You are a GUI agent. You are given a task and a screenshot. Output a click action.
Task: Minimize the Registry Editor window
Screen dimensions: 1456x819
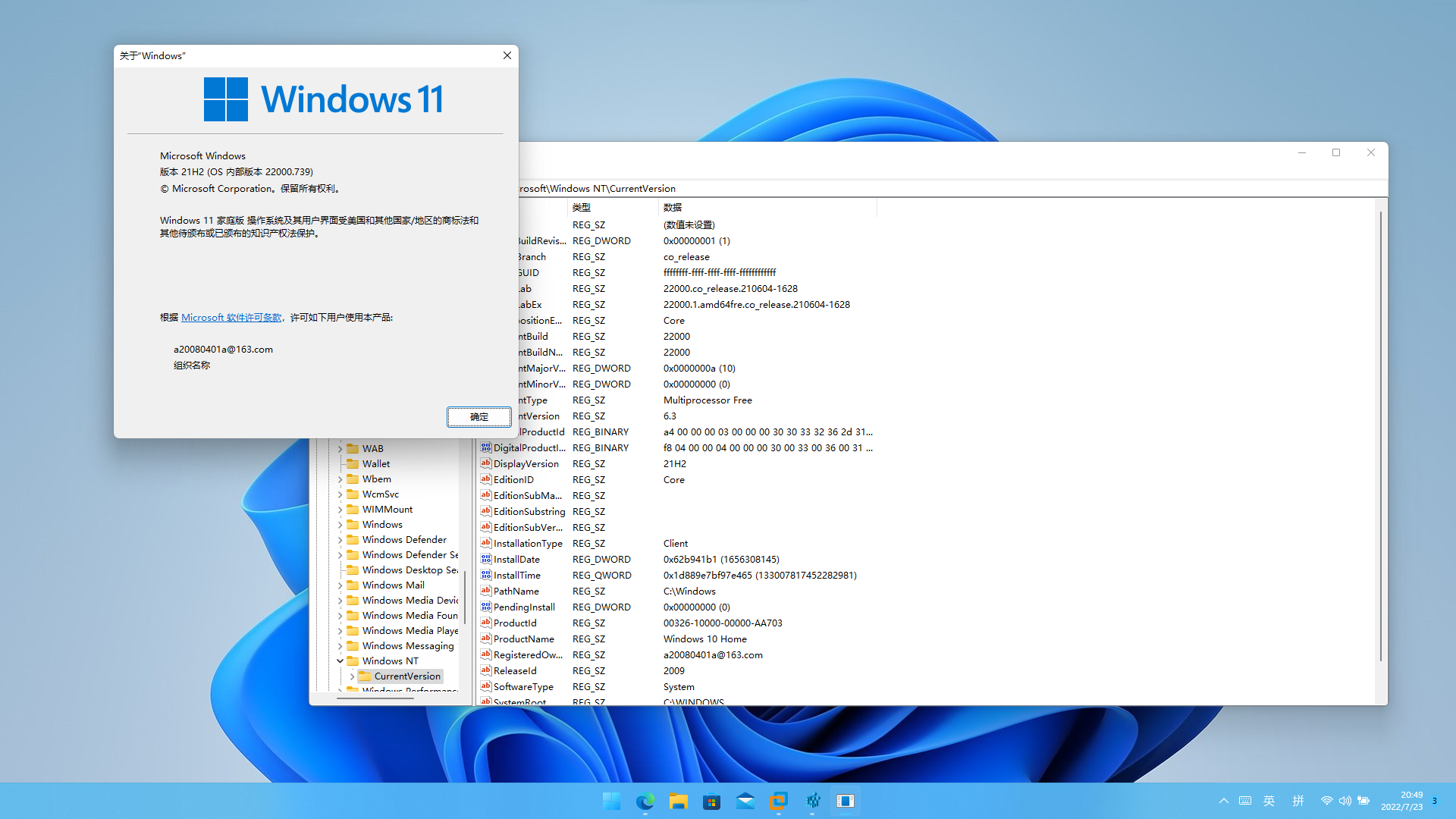click(1302, 152)
